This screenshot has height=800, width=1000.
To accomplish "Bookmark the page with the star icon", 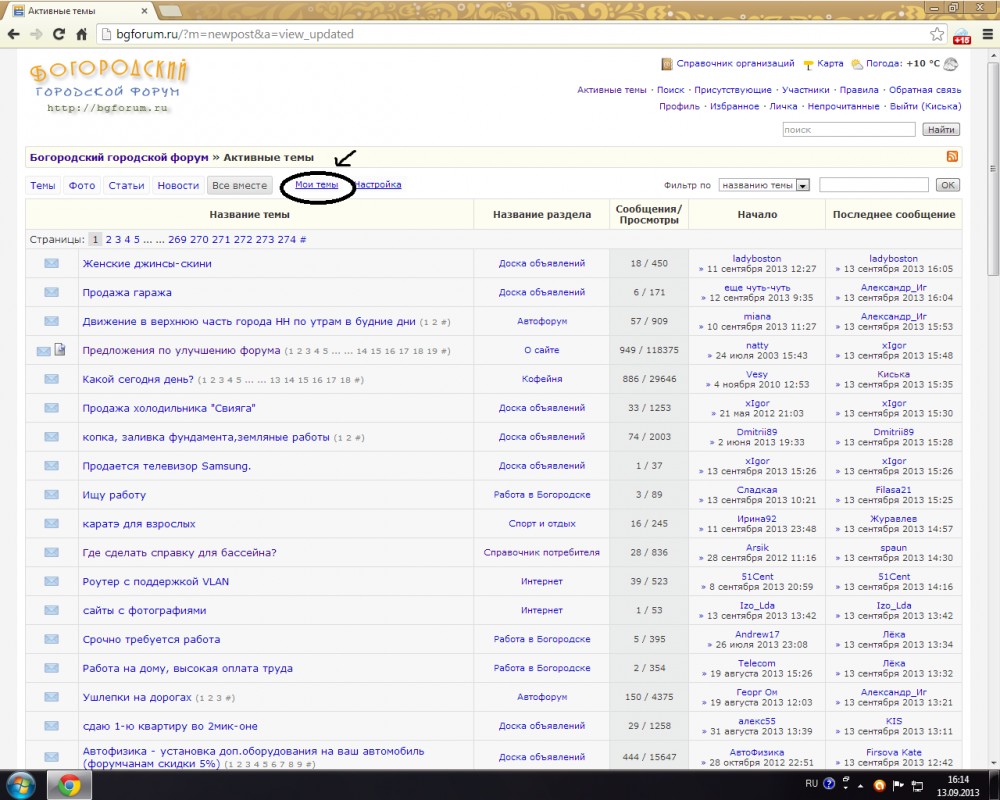I will (937, 34).
